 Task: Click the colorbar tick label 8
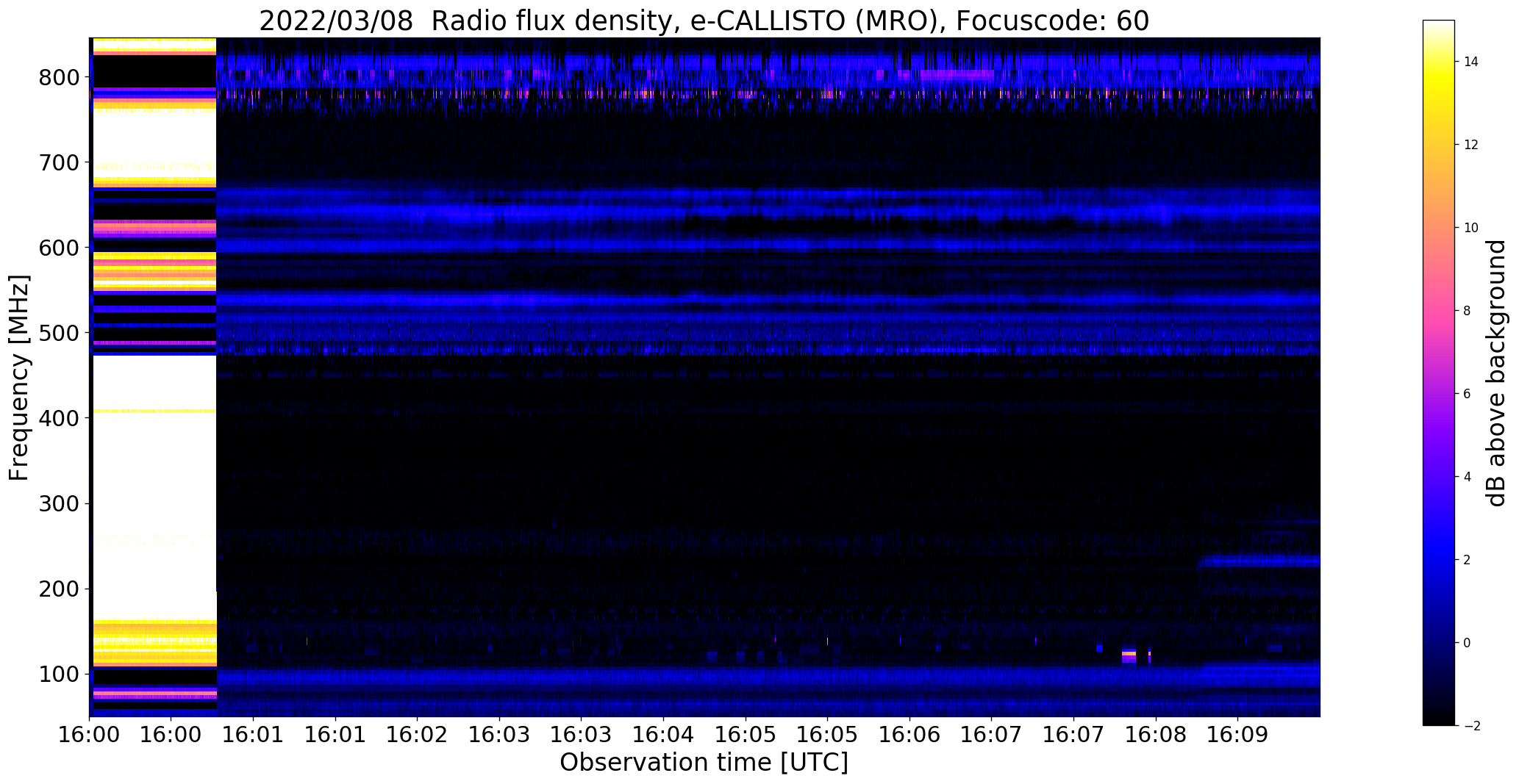tap(1467, 311)
